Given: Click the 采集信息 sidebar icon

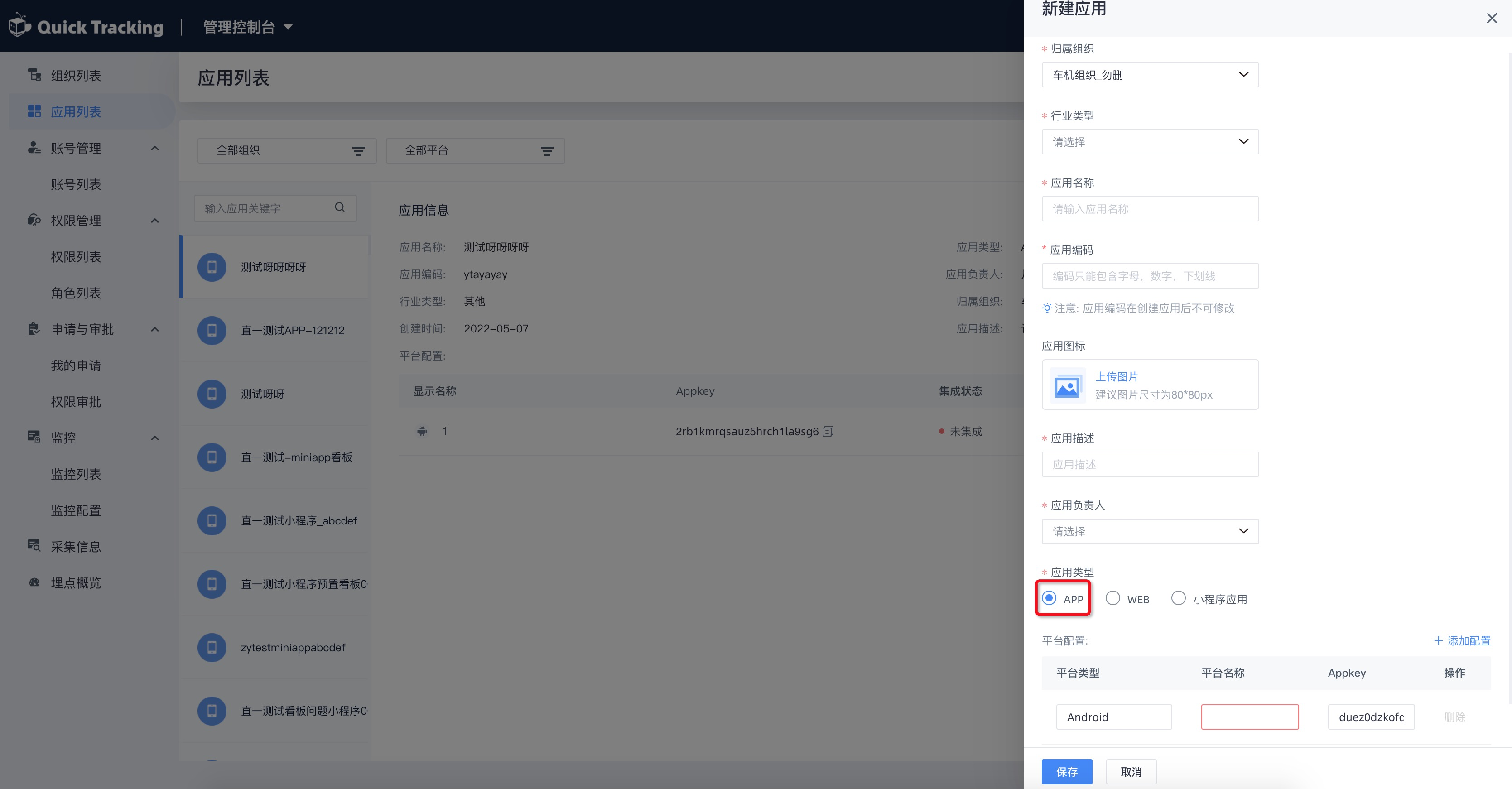Looking at the screenshot, I should [34, 546].
